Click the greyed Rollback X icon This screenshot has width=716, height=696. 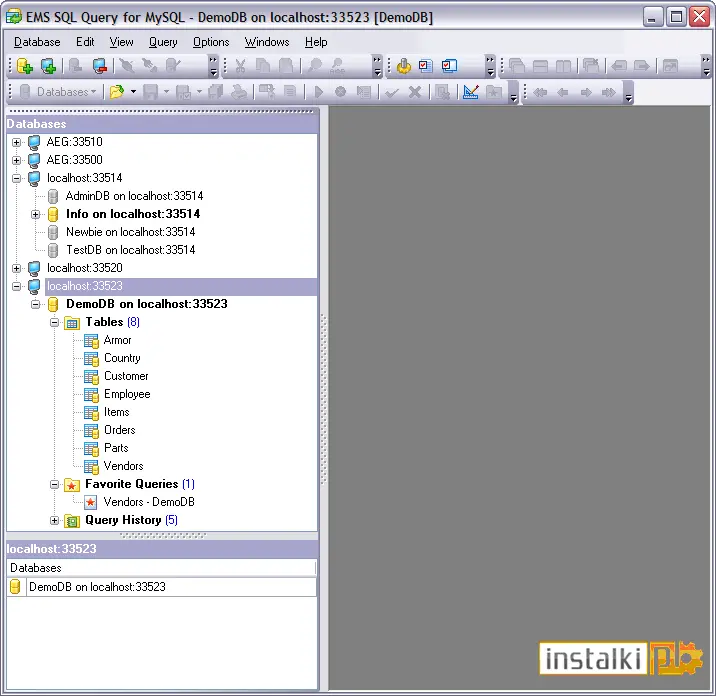tap(415, 92)
